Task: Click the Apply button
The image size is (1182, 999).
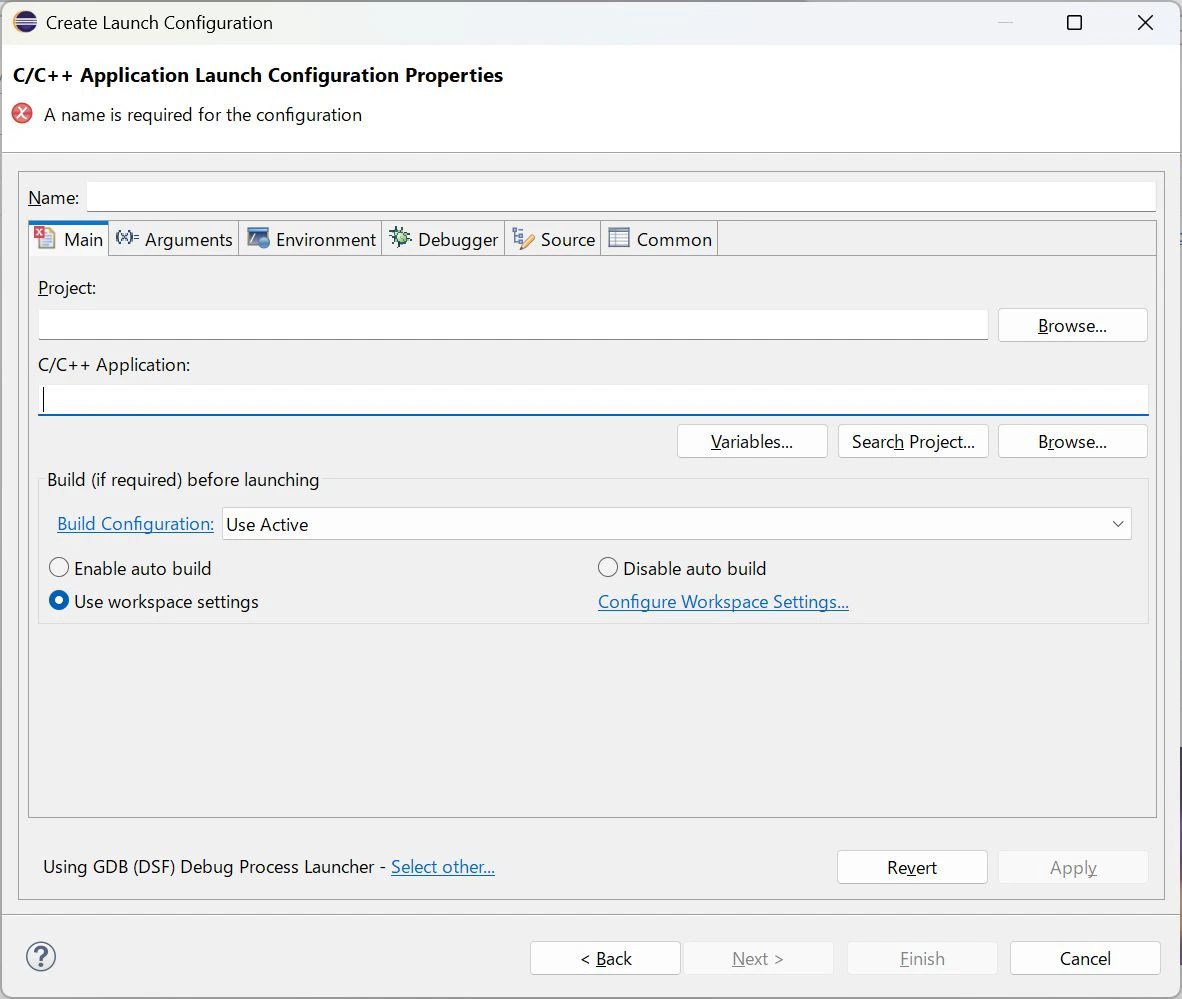Action: point(1073,867)
